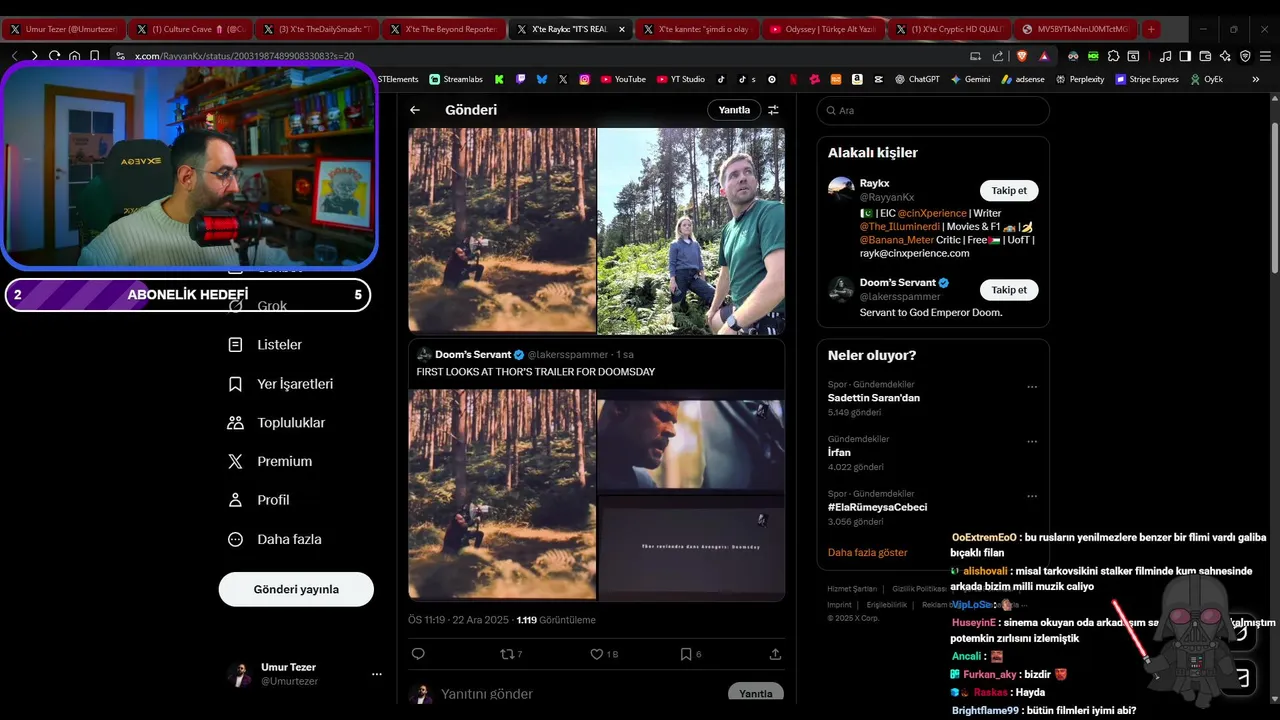Click the browser address bar URL
1280x720 pixels.
pyautogui.click(x=245, y=56)
